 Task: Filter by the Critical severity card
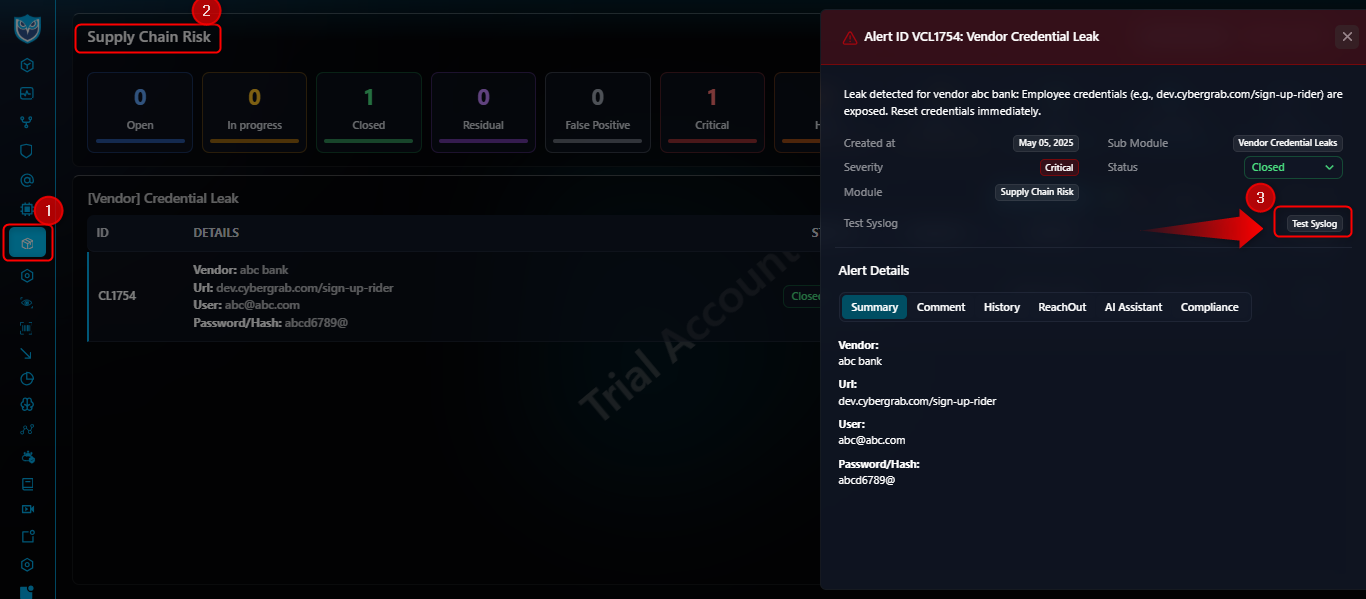coord(712,112)
